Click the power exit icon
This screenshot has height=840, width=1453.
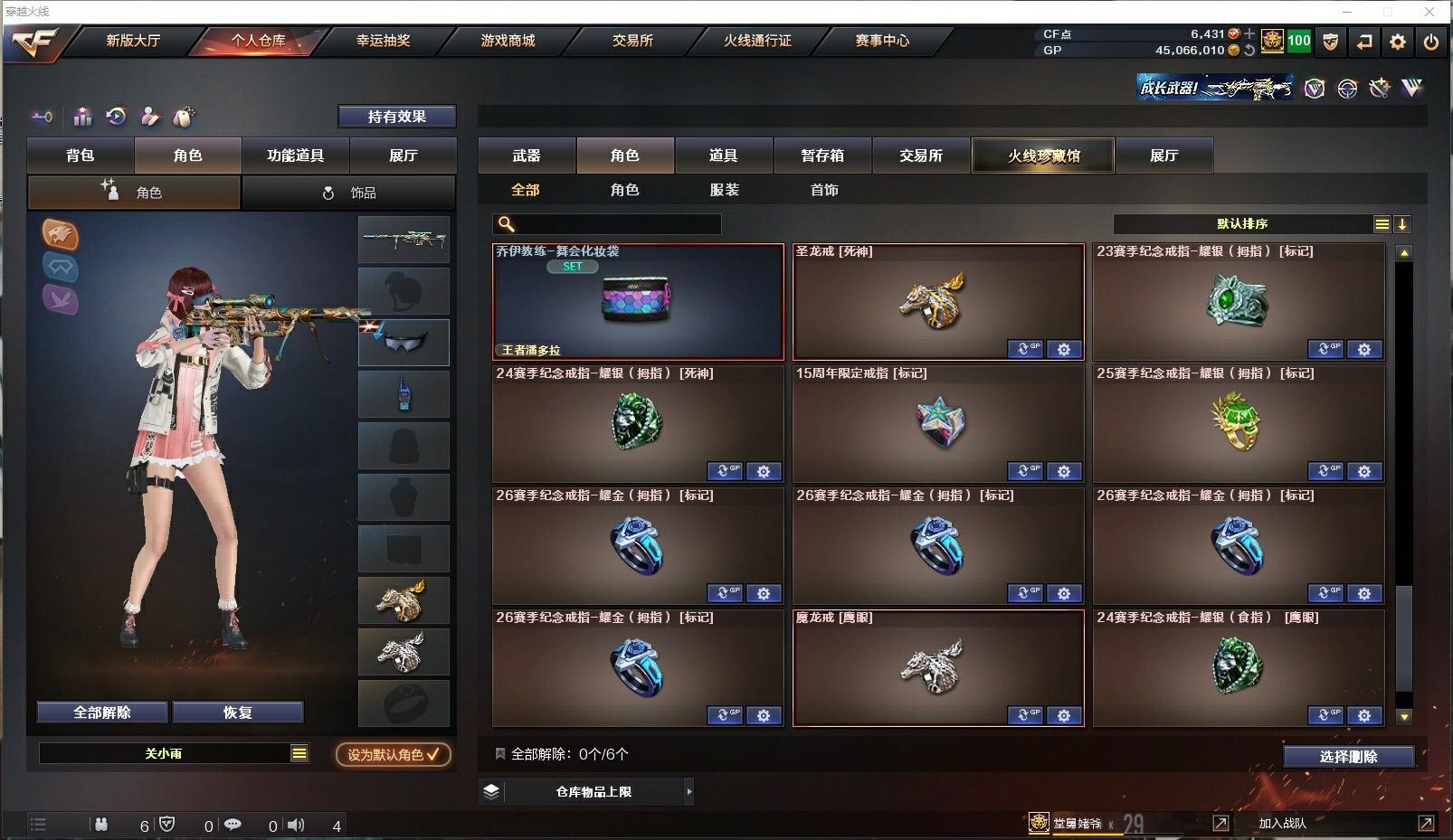point(1431,42)
